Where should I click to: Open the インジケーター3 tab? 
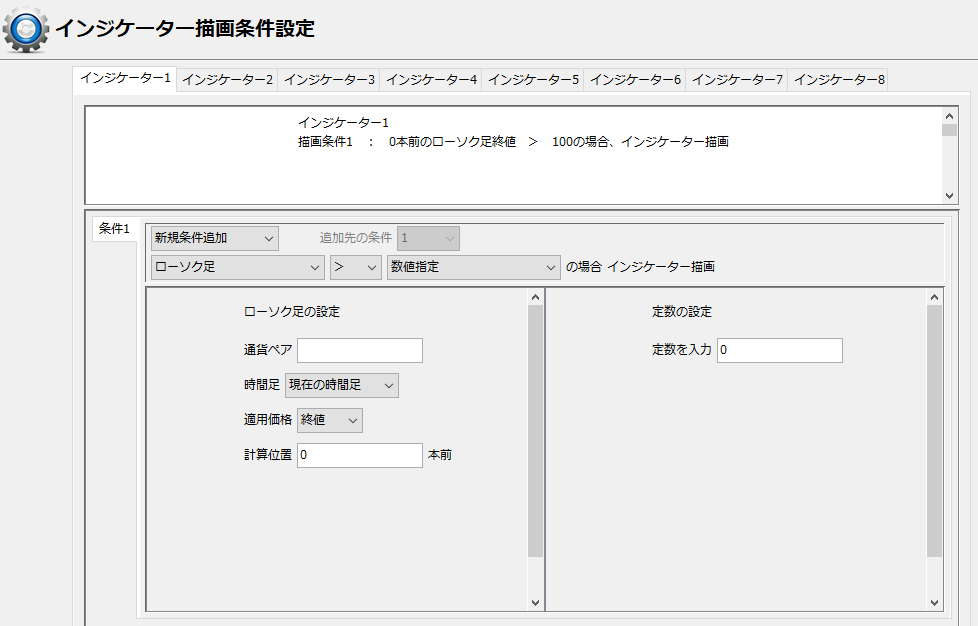coord(329,80)
